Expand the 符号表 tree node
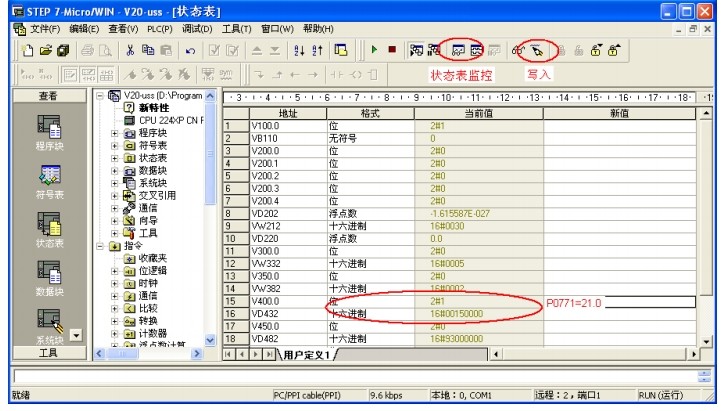This screenshot has width=726, height=411. [114, 146]
